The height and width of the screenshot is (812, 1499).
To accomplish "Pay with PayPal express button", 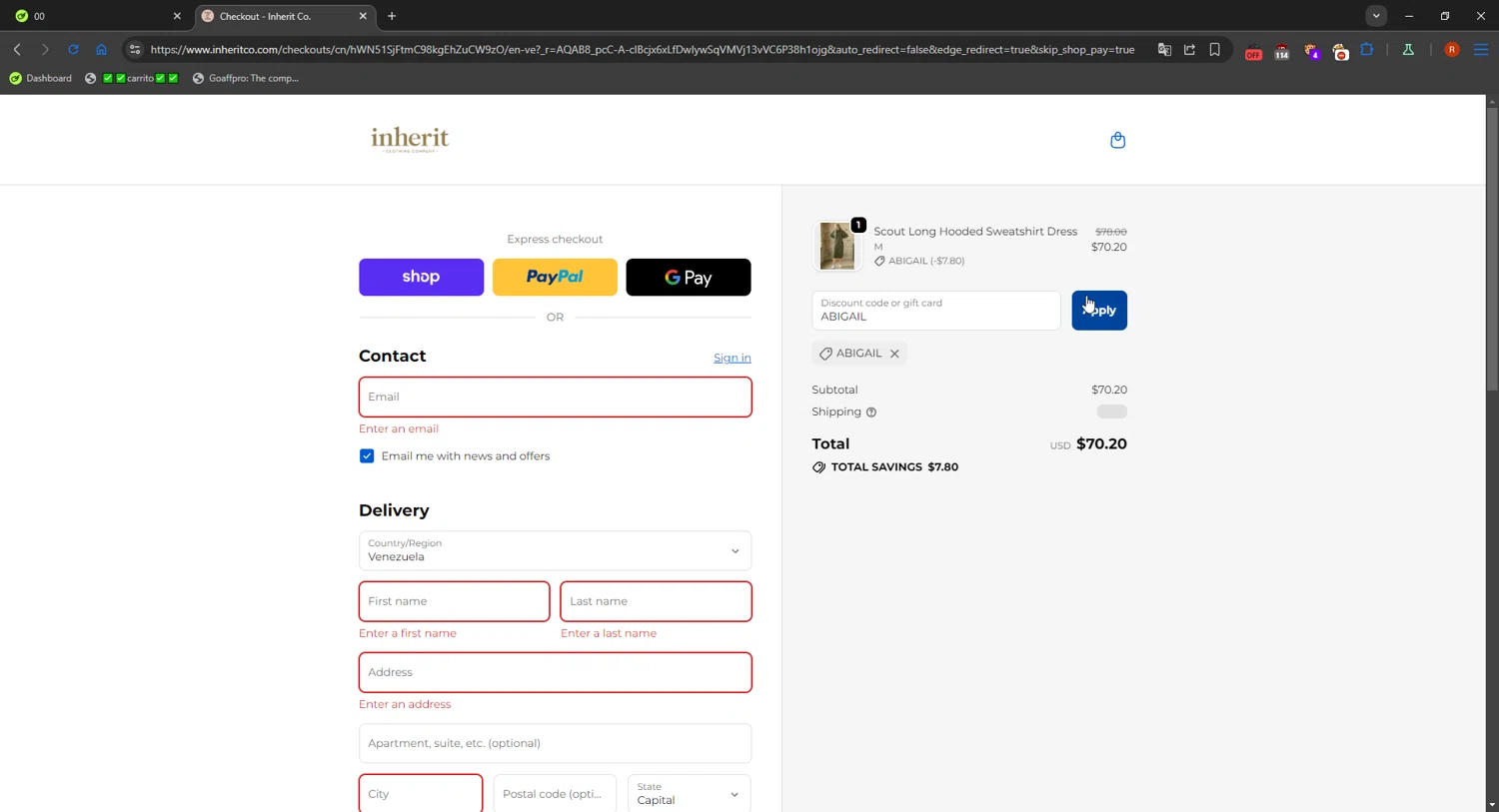I will point(555,277).
